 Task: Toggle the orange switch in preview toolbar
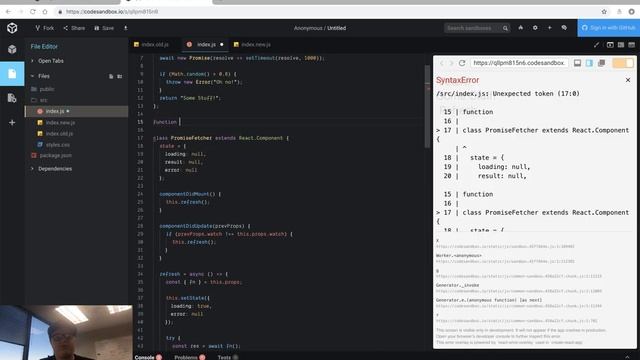pos(622,63)
